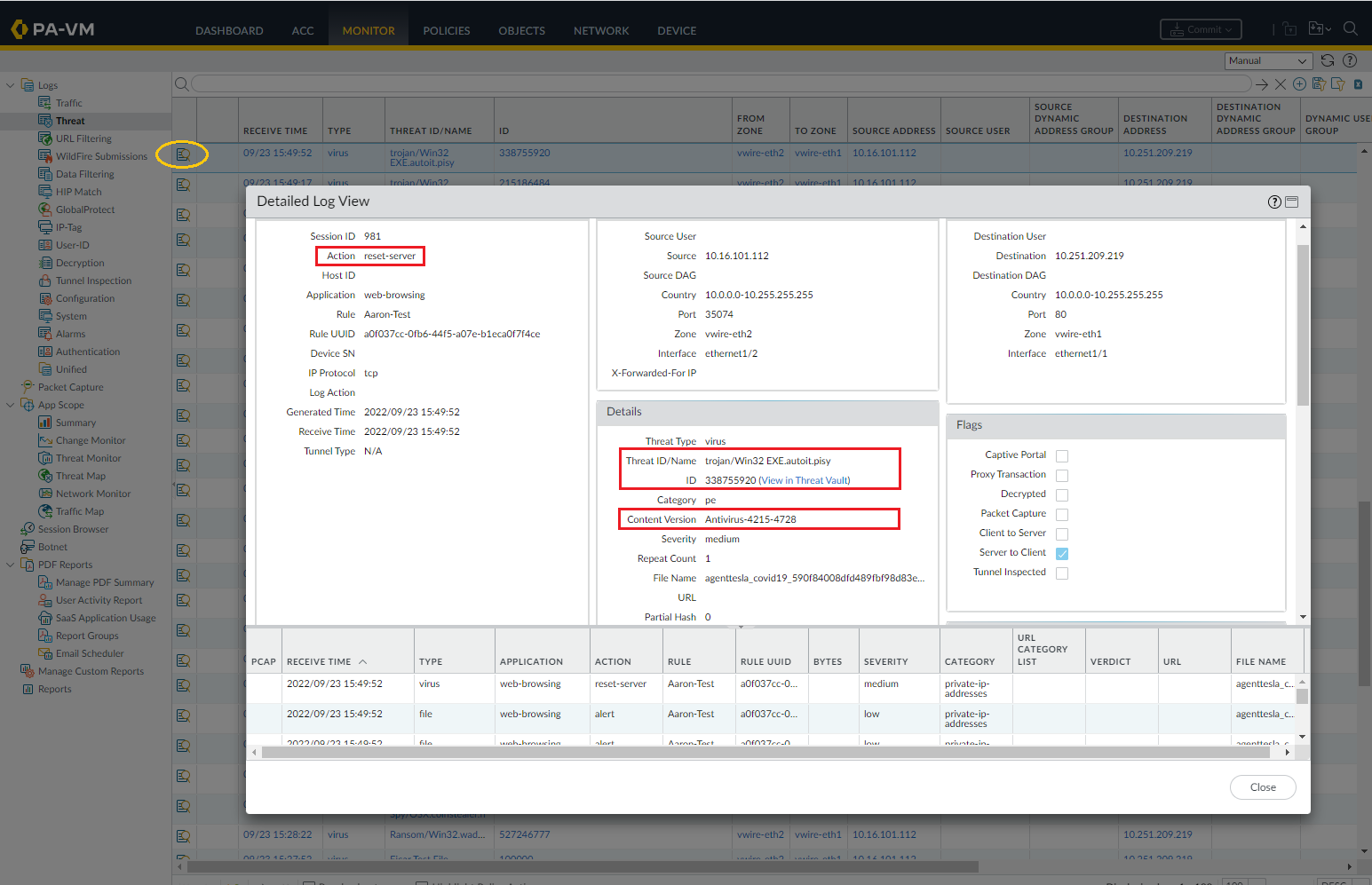Enable the Packet Capture flag checkbox

(x=1062, y=515)
